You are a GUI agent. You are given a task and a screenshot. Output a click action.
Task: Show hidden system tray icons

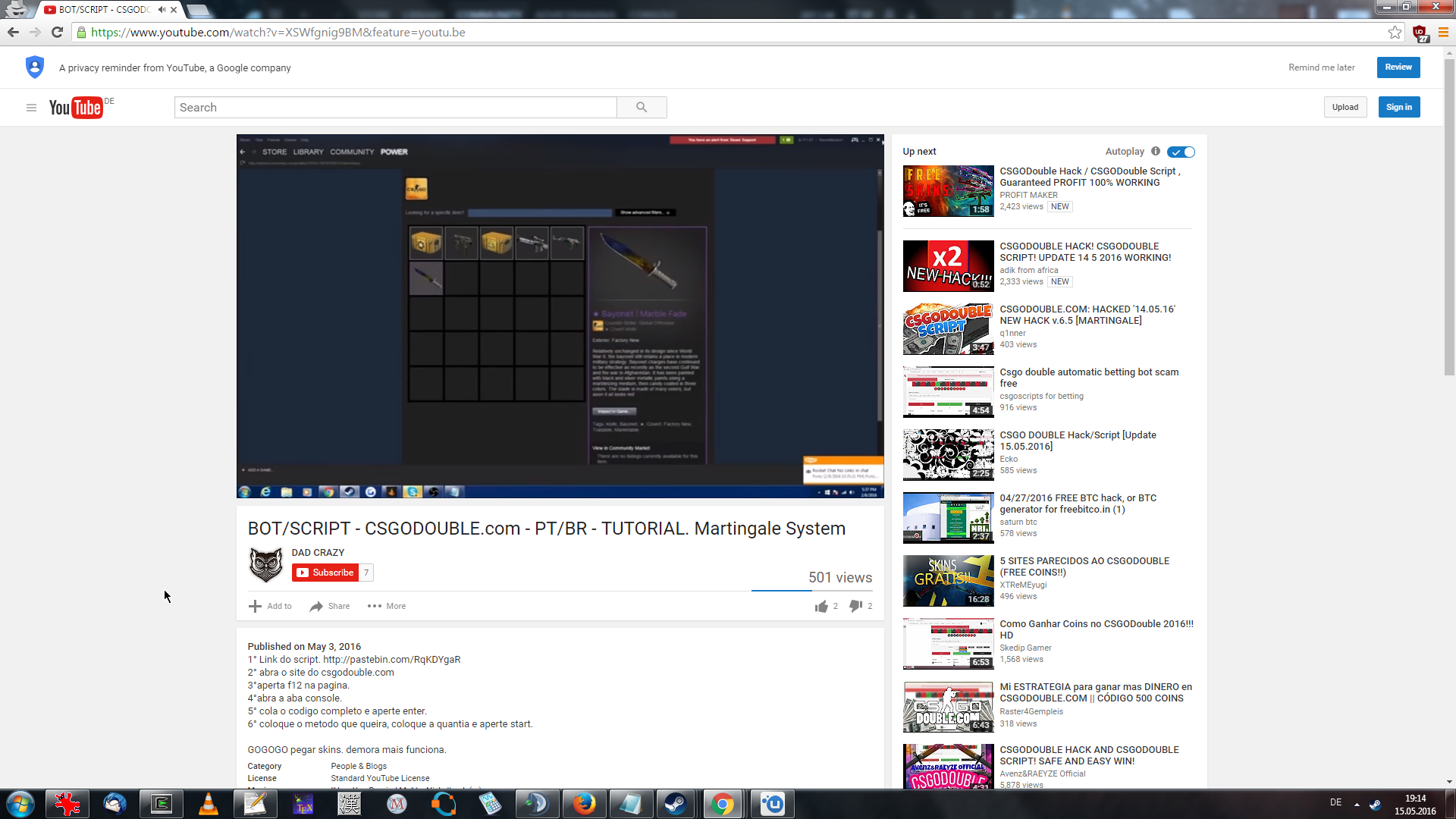pyautogui.click(x=1357, y=805)
